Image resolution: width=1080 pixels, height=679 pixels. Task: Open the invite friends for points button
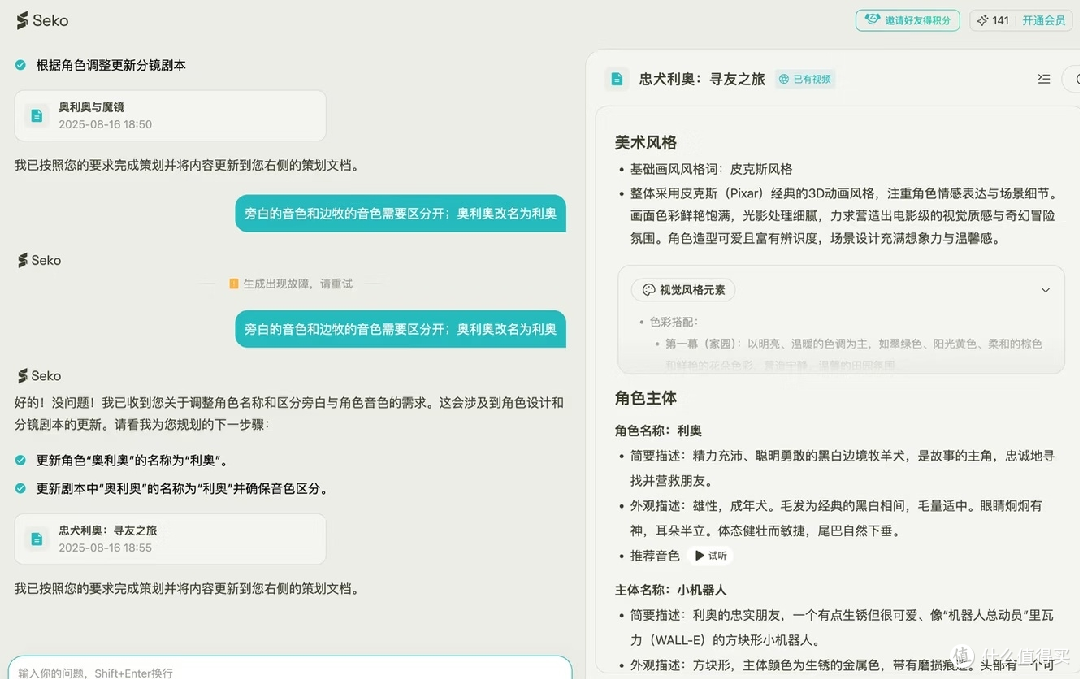click(908, 20)
